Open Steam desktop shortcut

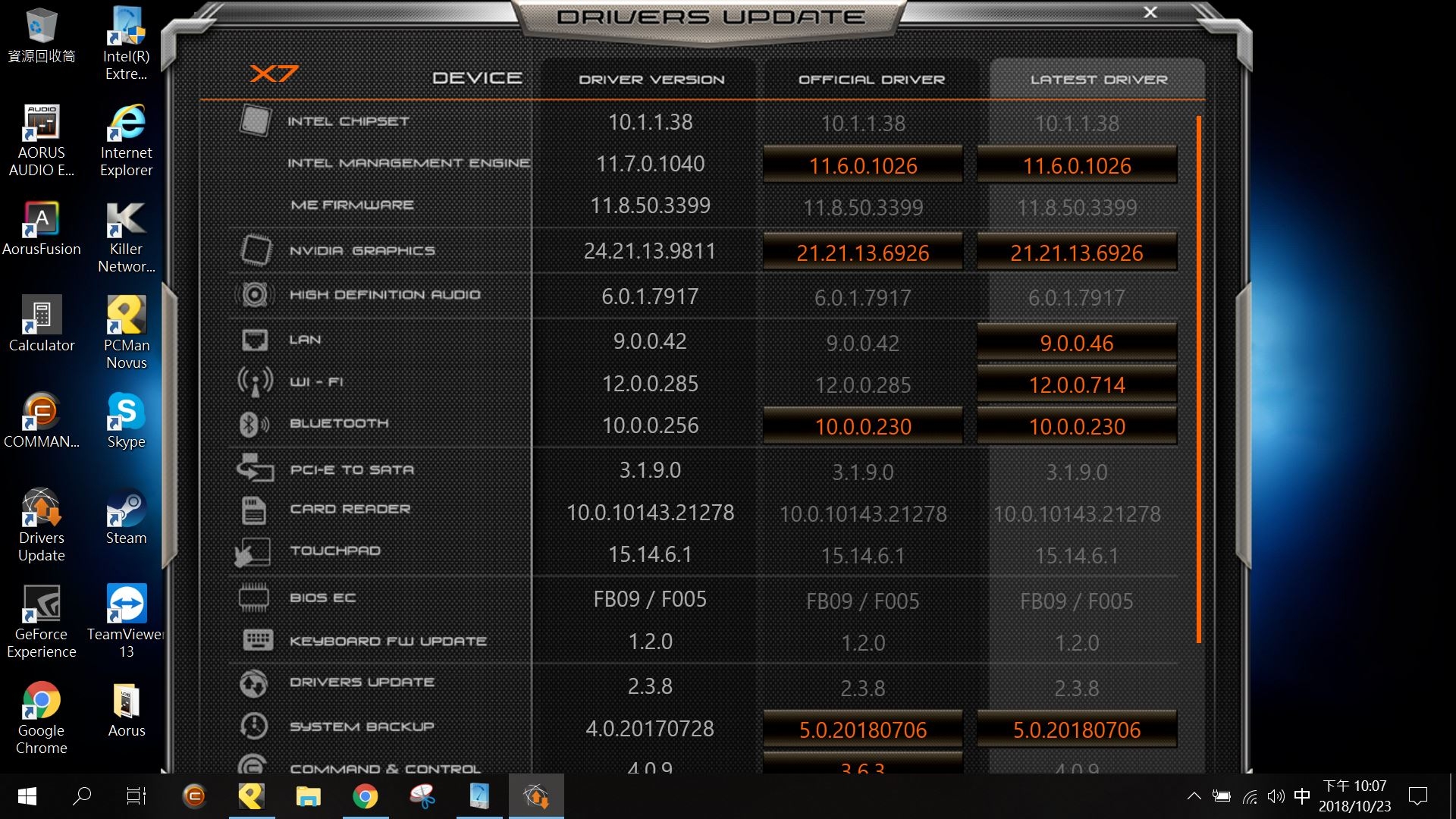126,516
